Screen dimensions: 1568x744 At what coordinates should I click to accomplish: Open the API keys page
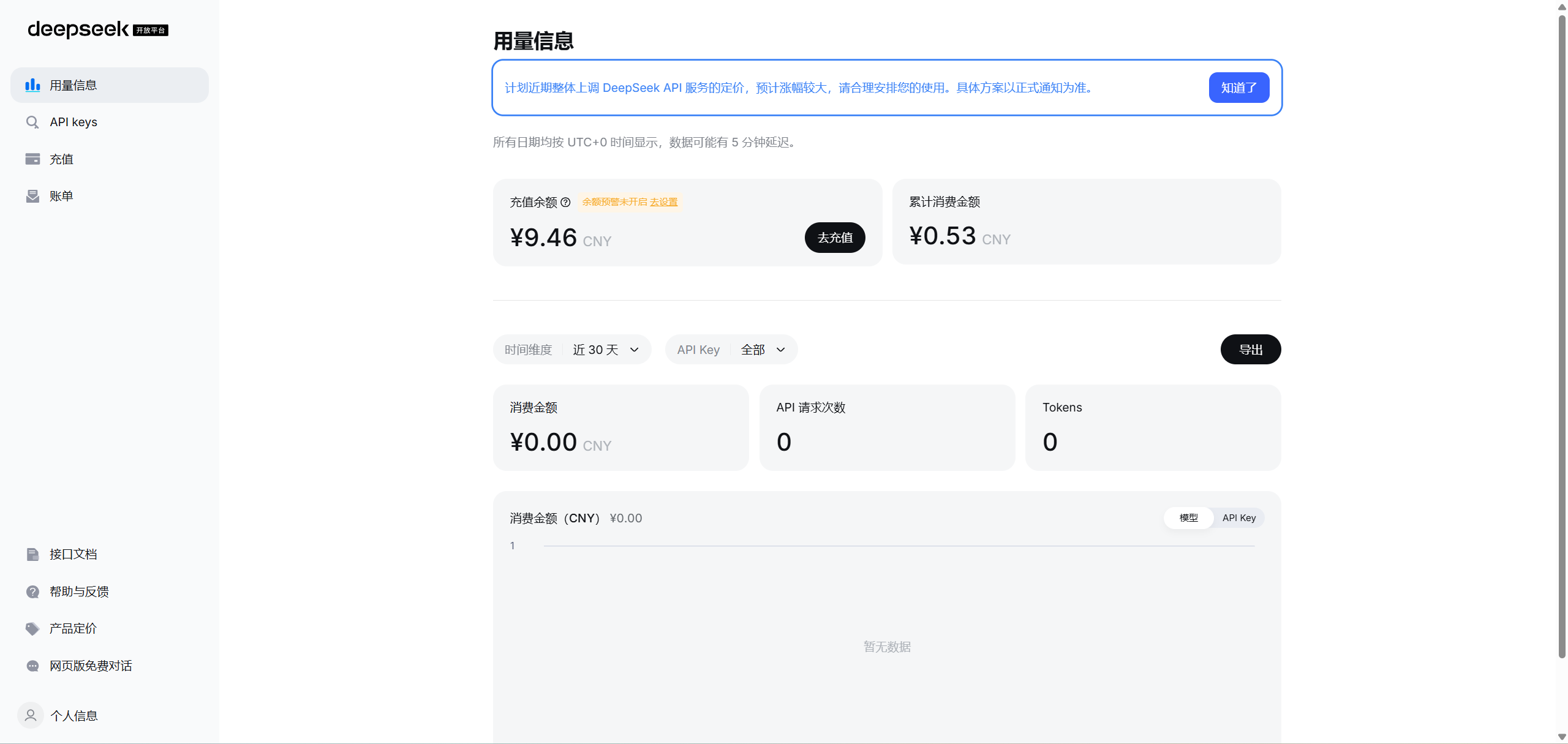[x=110, y=122]
